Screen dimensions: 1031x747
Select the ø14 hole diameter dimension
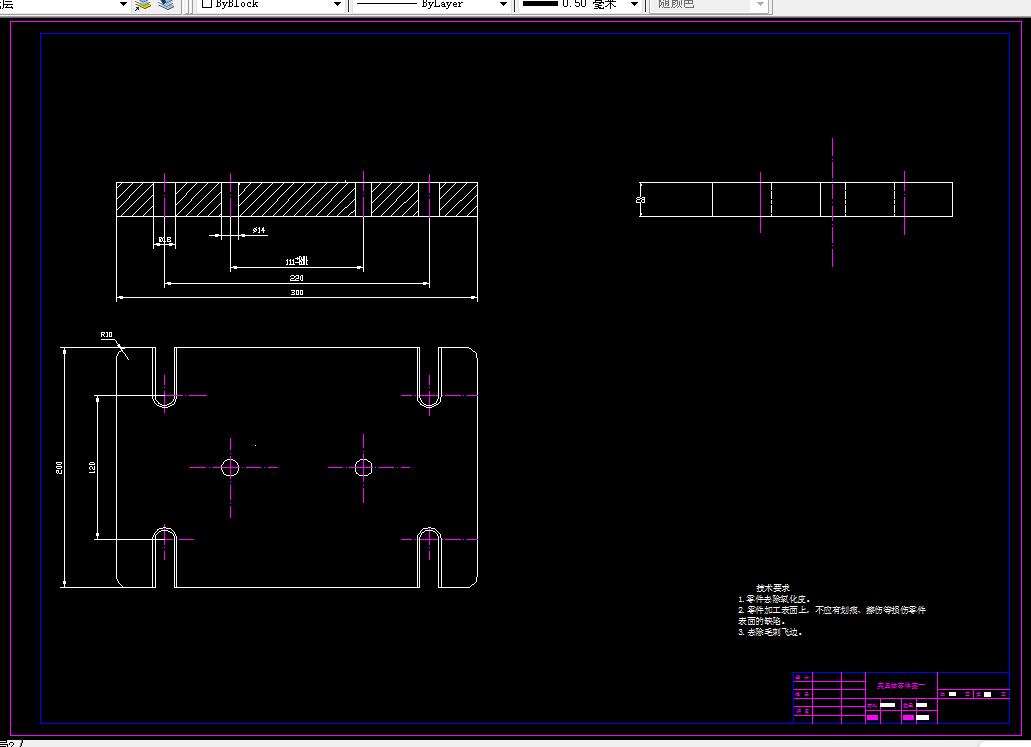point(258,230)
